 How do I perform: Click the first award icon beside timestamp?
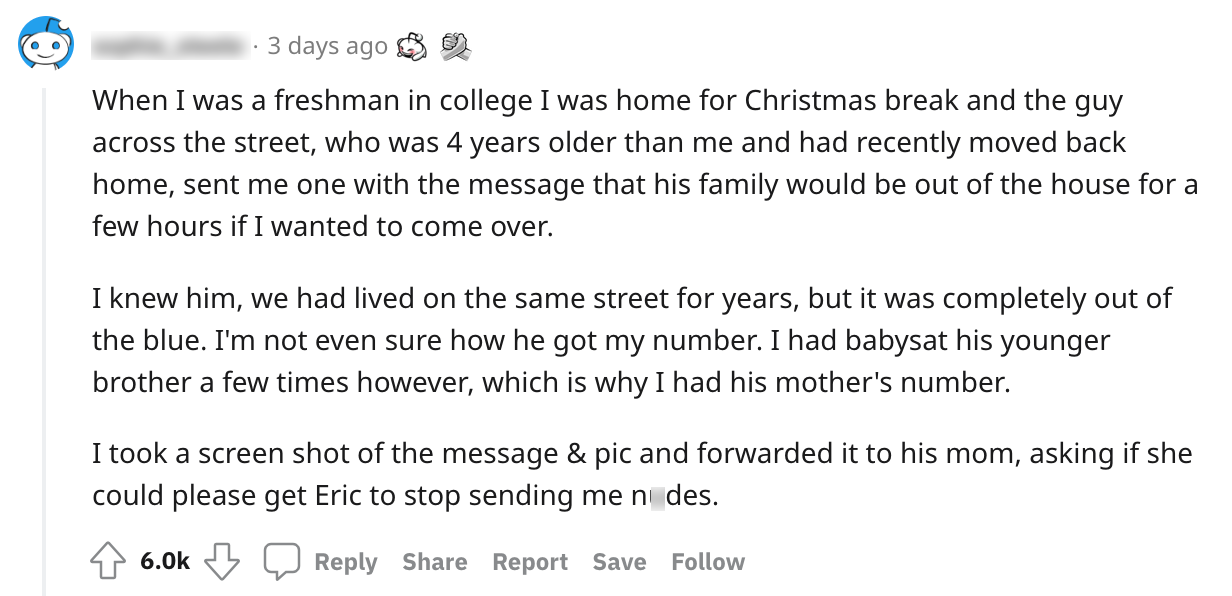[411, 46]
